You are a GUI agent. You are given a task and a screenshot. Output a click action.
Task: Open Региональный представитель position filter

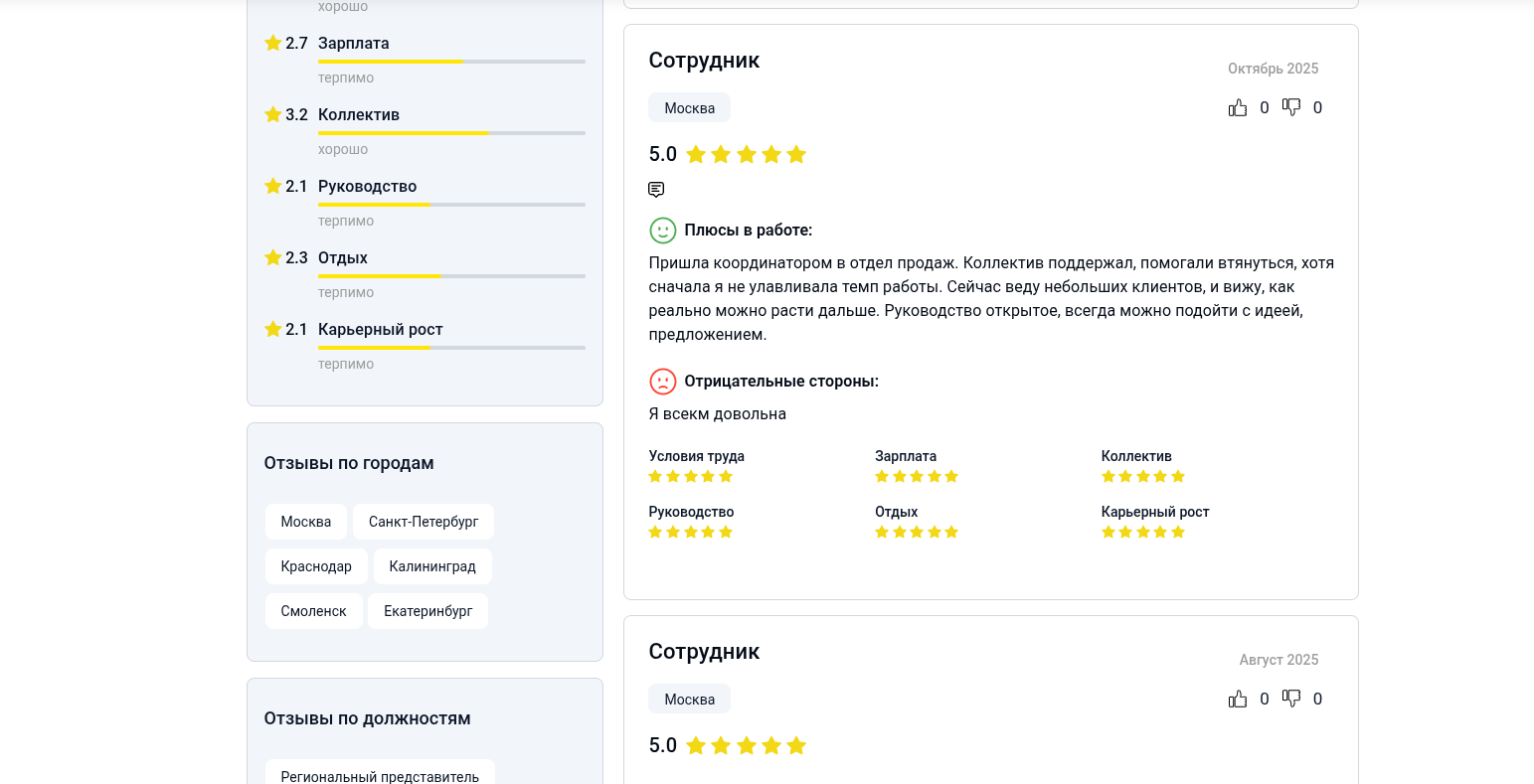[x=380, y=773]
